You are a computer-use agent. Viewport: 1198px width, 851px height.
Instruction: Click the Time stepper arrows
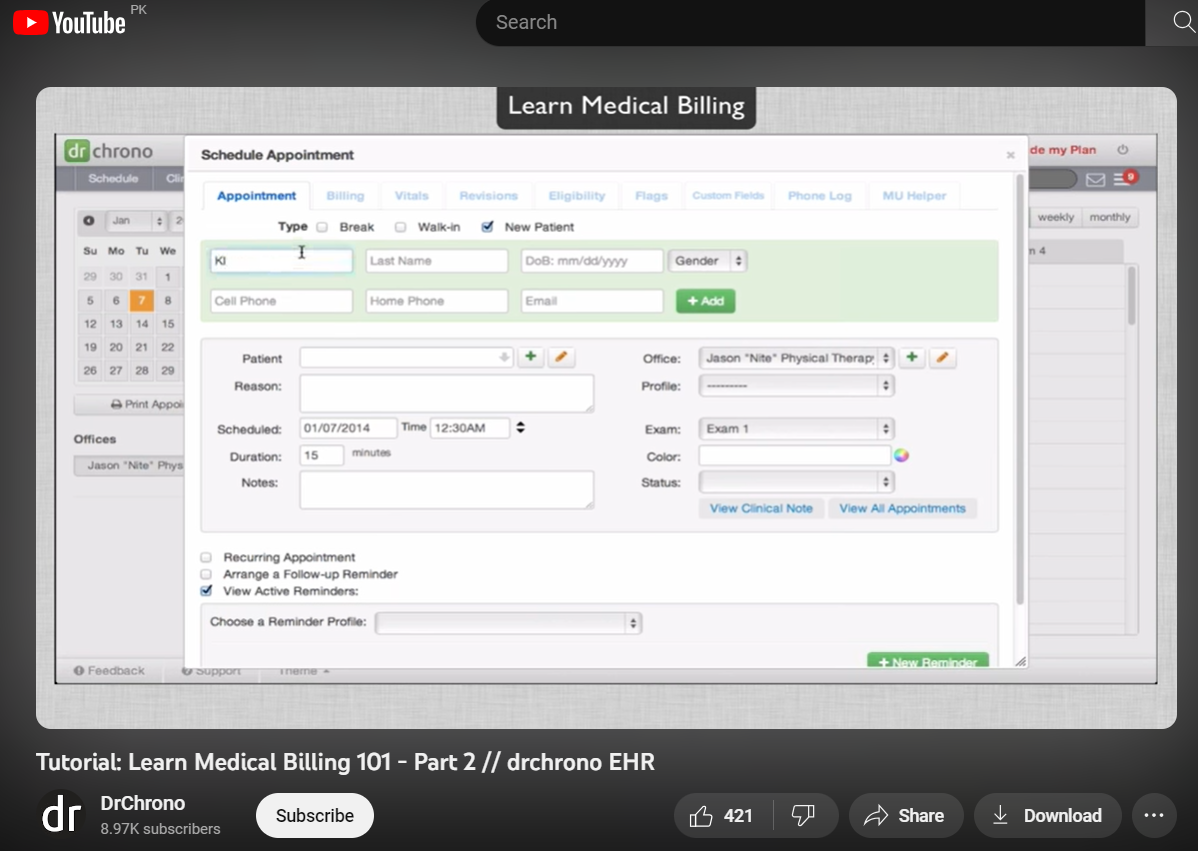coord(520,428)
